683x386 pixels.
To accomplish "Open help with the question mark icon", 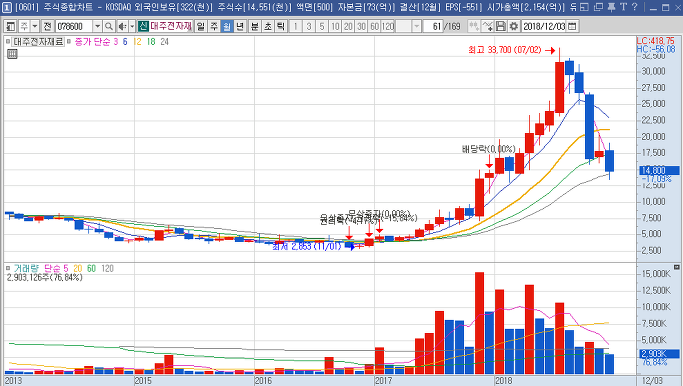I will pos(634,7).
